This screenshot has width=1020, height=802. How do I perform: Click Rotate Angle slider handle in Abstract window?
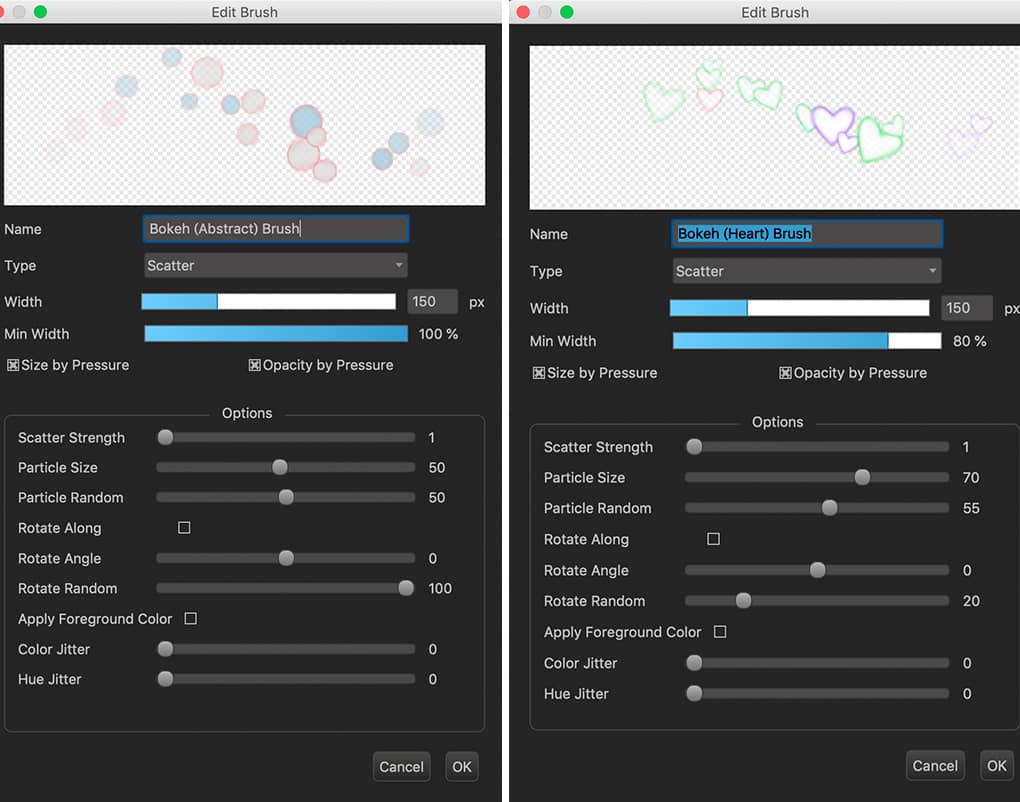tap(286, 558)
